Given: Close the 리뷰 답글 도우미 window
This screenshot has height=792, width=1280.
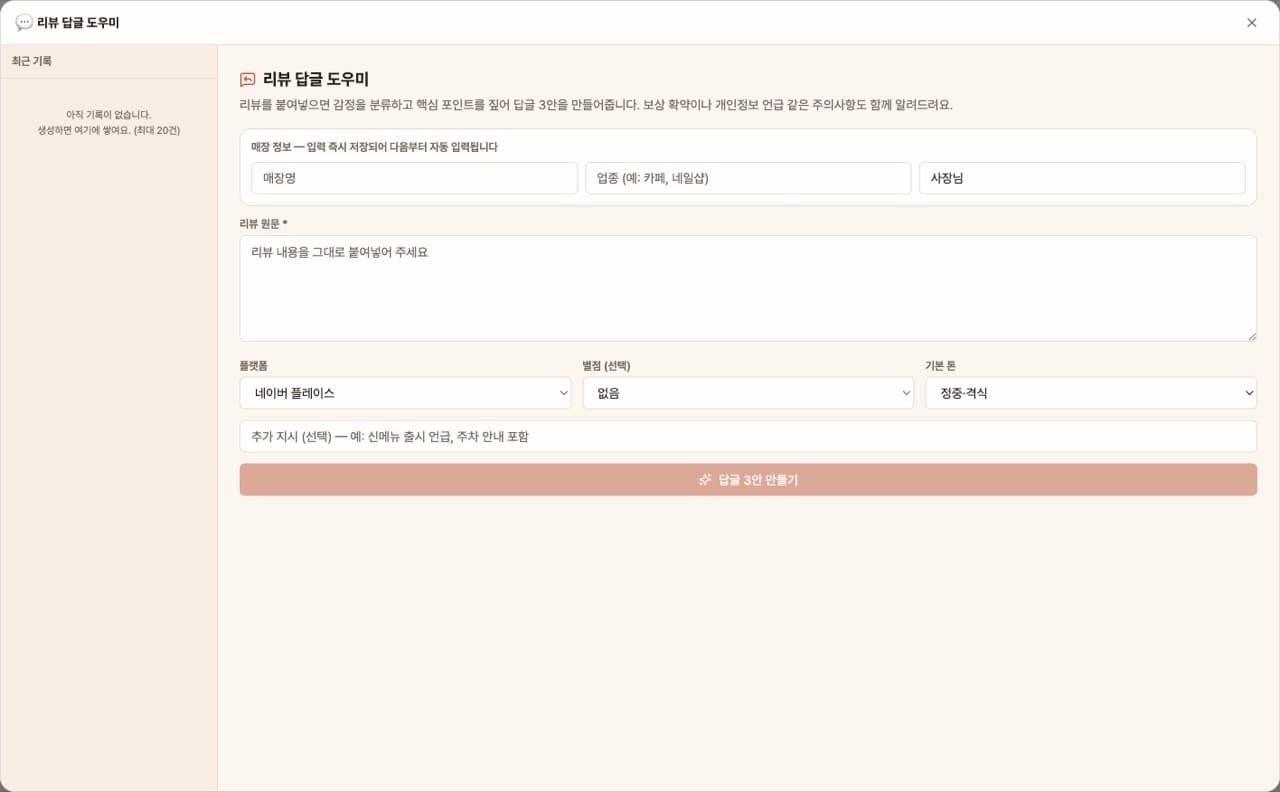Looking at the screenshot, I should coord(1252,22).
